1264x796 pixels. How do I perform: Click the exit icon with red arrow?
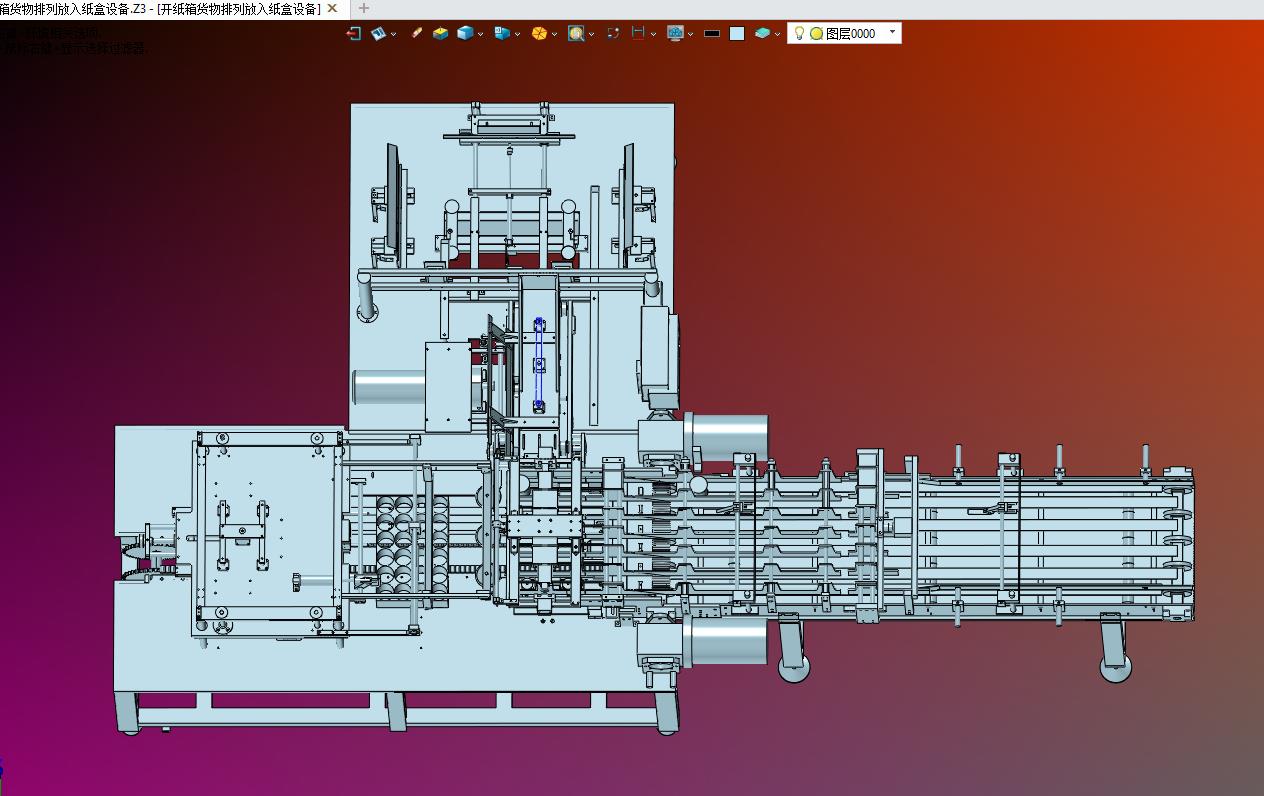[353, 33]
